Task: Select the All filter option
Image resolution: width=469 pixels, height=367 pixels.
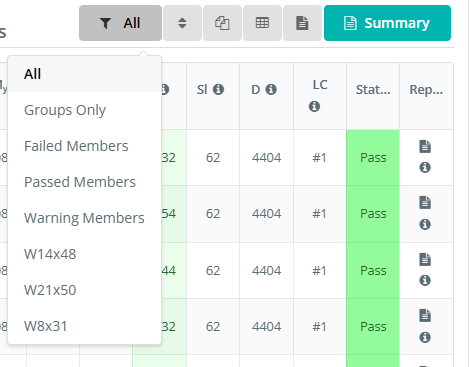Action: pos(85,74)
